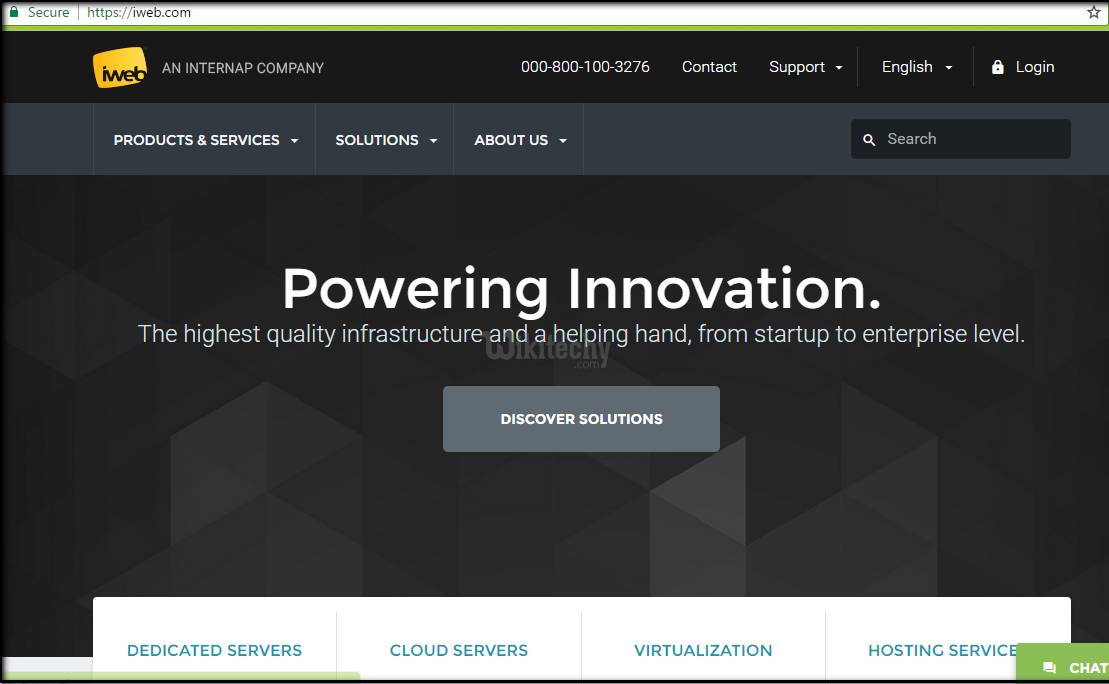1109x684 pixels.
Task: Open the Virtualization tab
Action: (703, 650)
